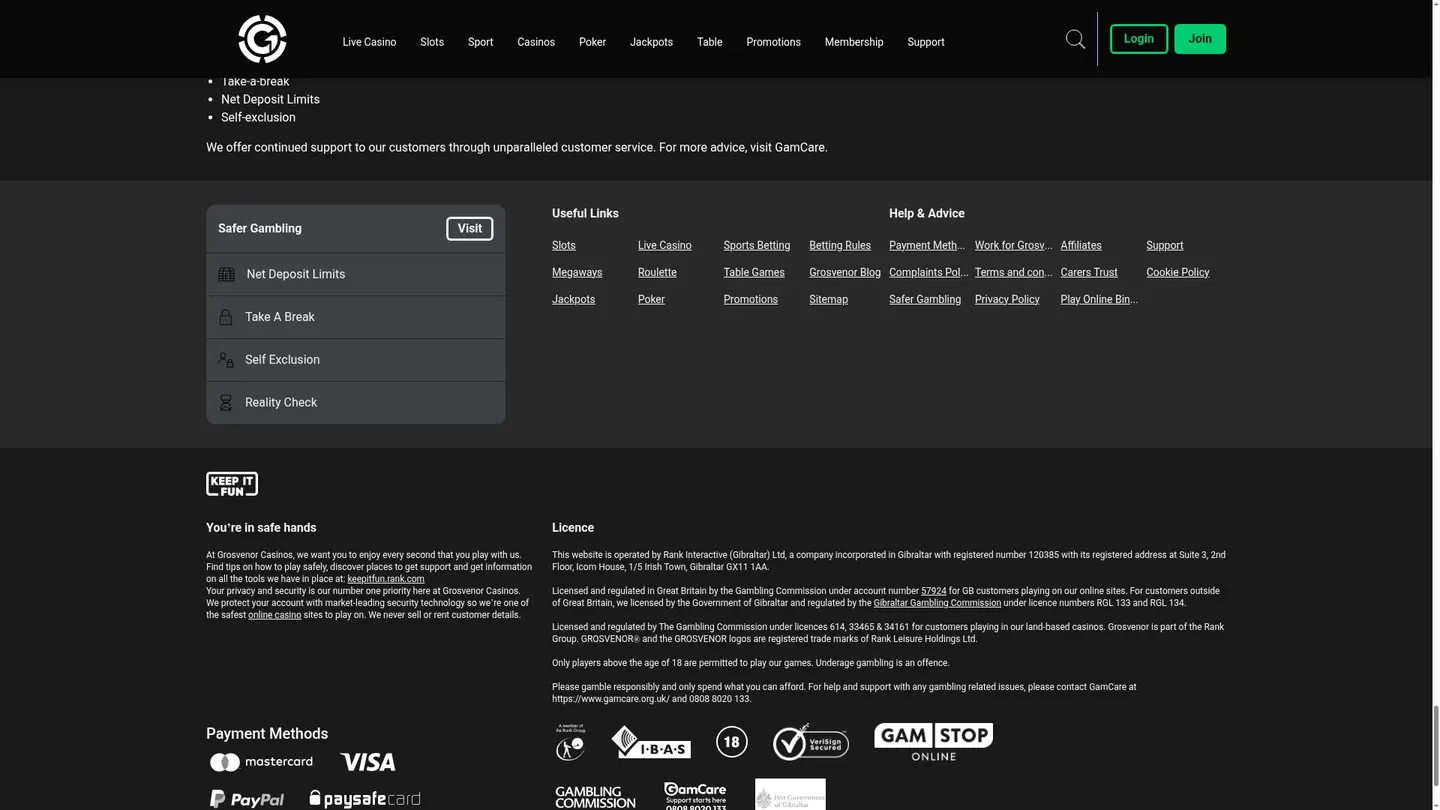
Task: Open licence account number 57924 link
Action: 934,591
